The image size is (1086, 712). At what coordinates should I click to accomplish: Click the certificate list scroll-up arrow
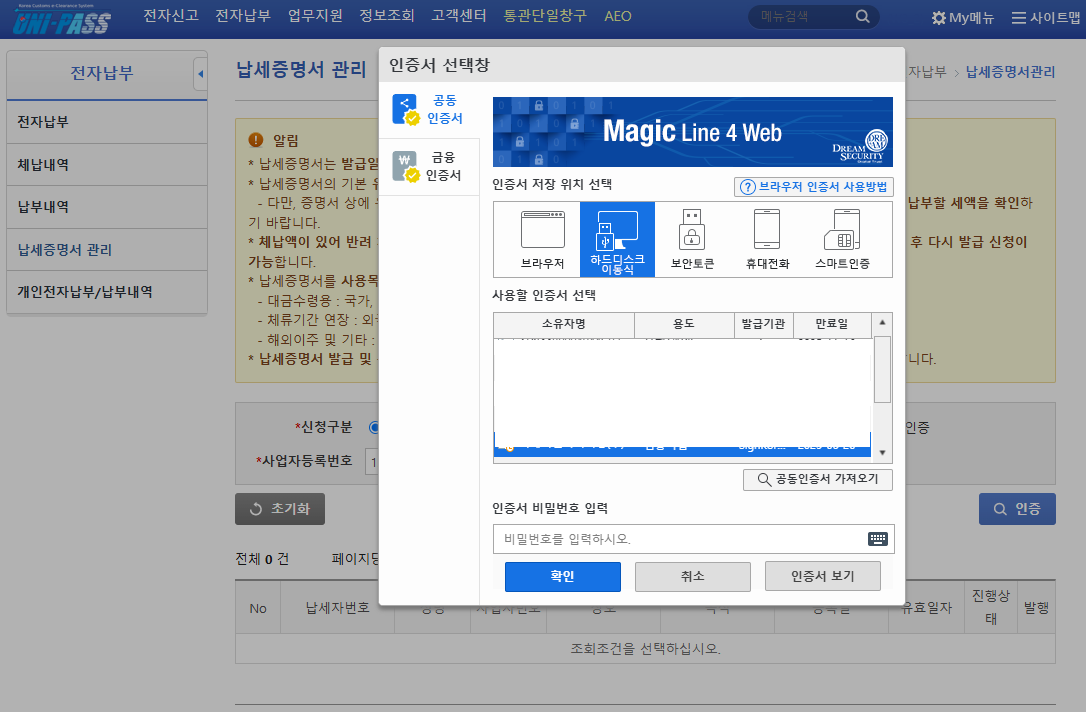coord(882,323)
